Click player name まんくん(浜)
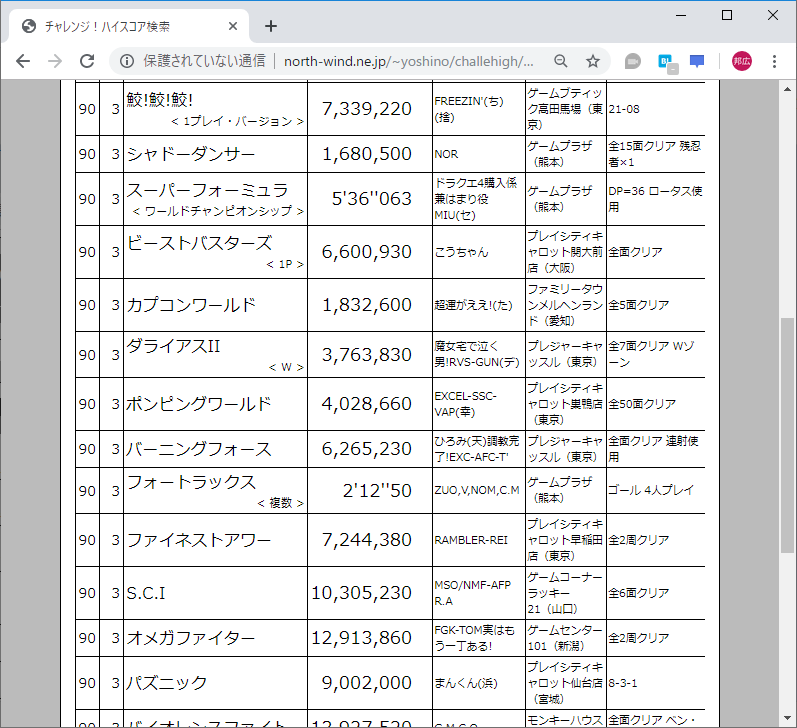Image resolution: width=797 pixels, height=728 pixels. point(466,683)
